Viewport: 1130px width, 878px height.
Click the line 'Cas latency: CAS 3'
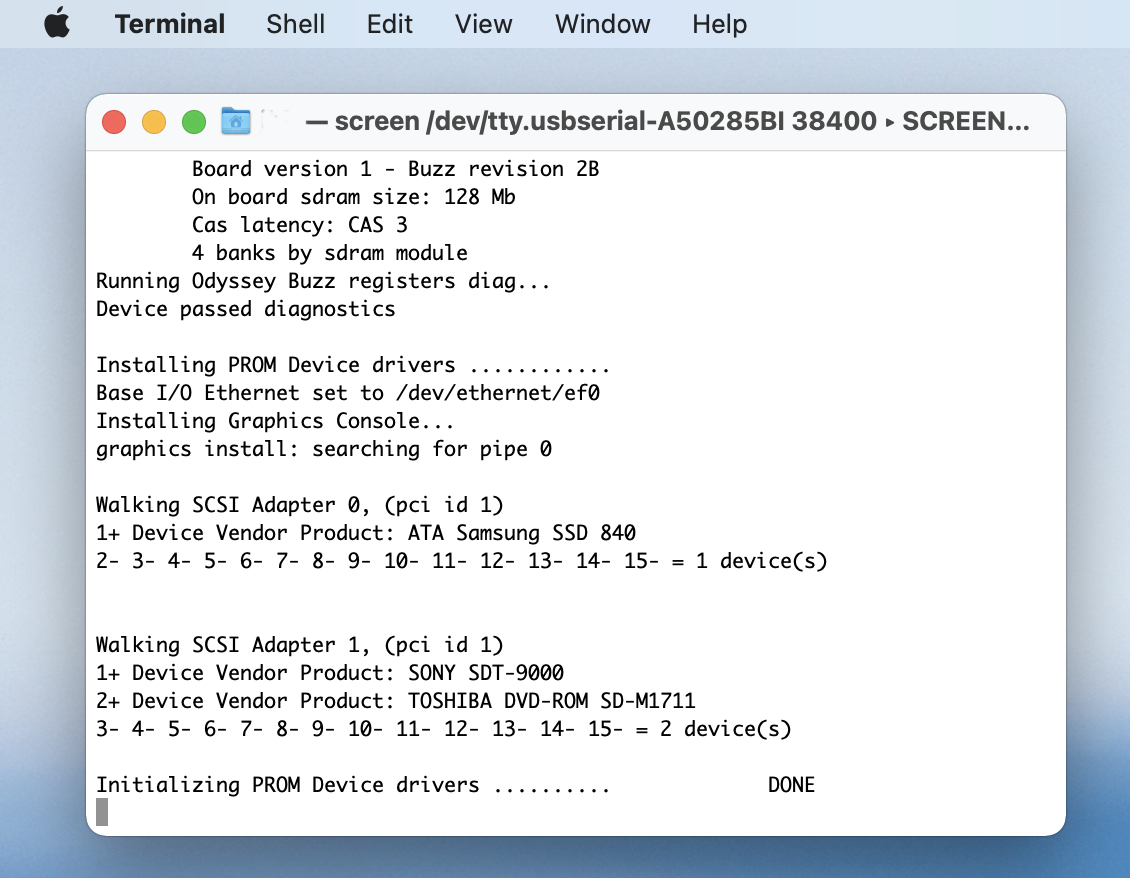click(x=299, y=225)
